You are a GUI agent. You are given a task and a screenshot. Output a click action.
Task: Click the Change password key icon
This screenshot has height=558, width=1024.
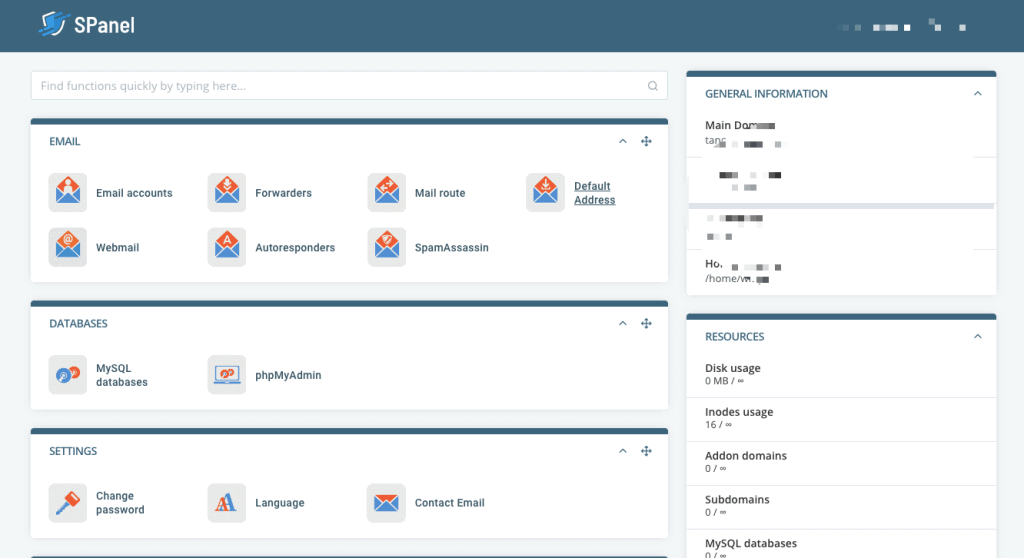click(x=67, y=503)
